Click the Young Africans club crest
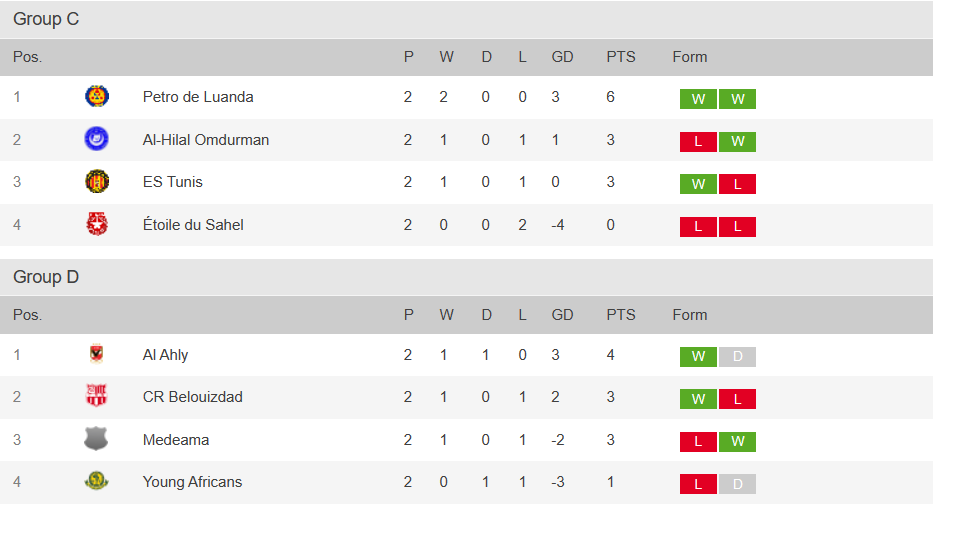This screenshot has width=960, height=535. tap(97, 482)
